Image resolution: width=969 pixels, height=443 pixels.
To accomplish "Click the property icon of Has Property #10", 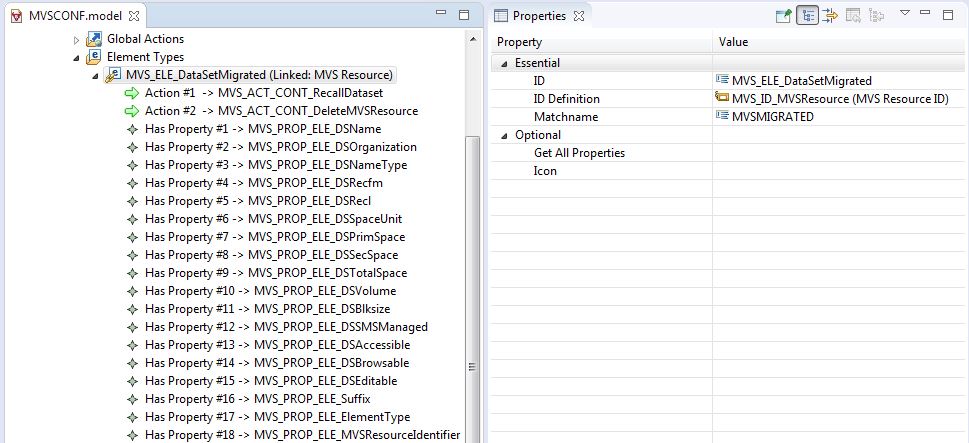I will (x=132, y=290).
